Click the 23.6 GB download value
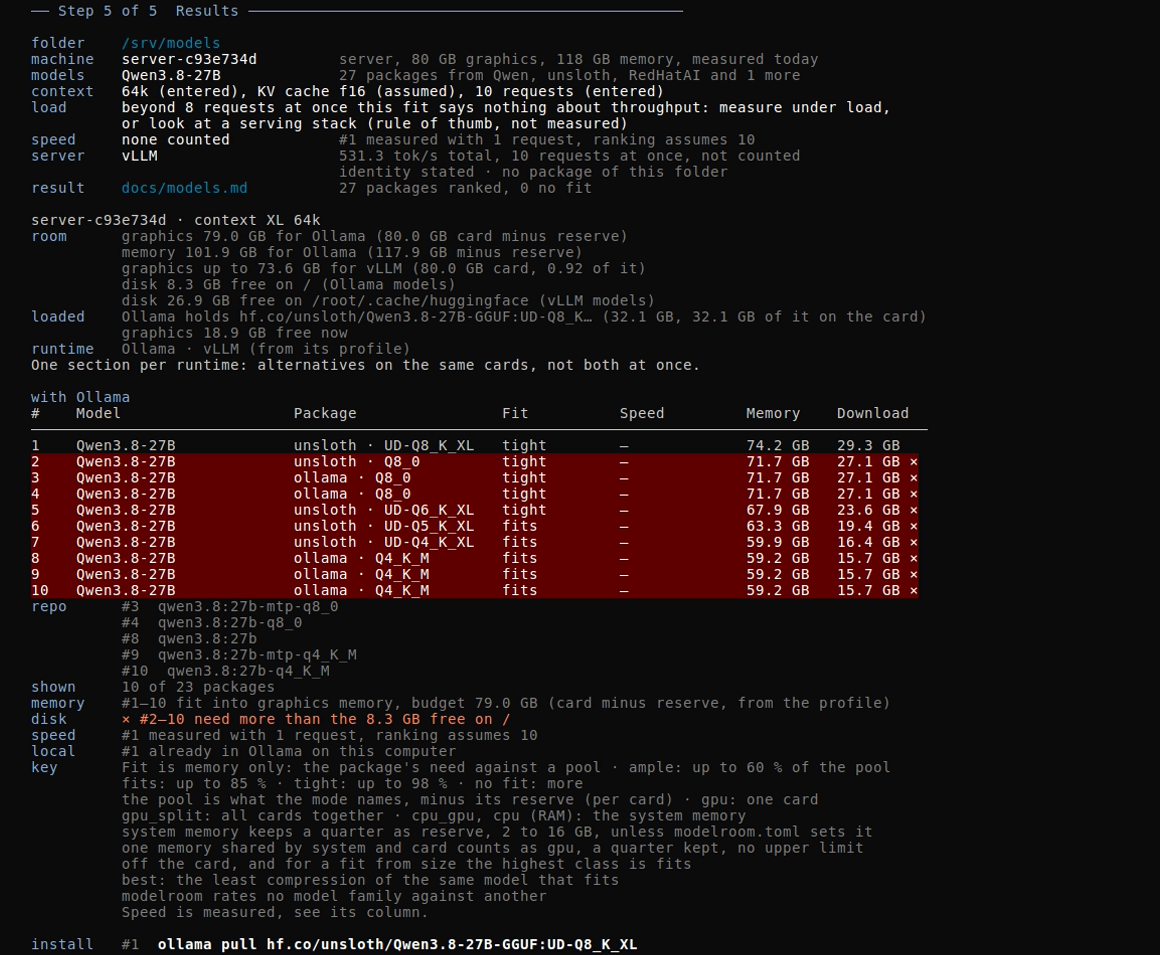This screenshot has height=955, width=1160. [869, 510]
